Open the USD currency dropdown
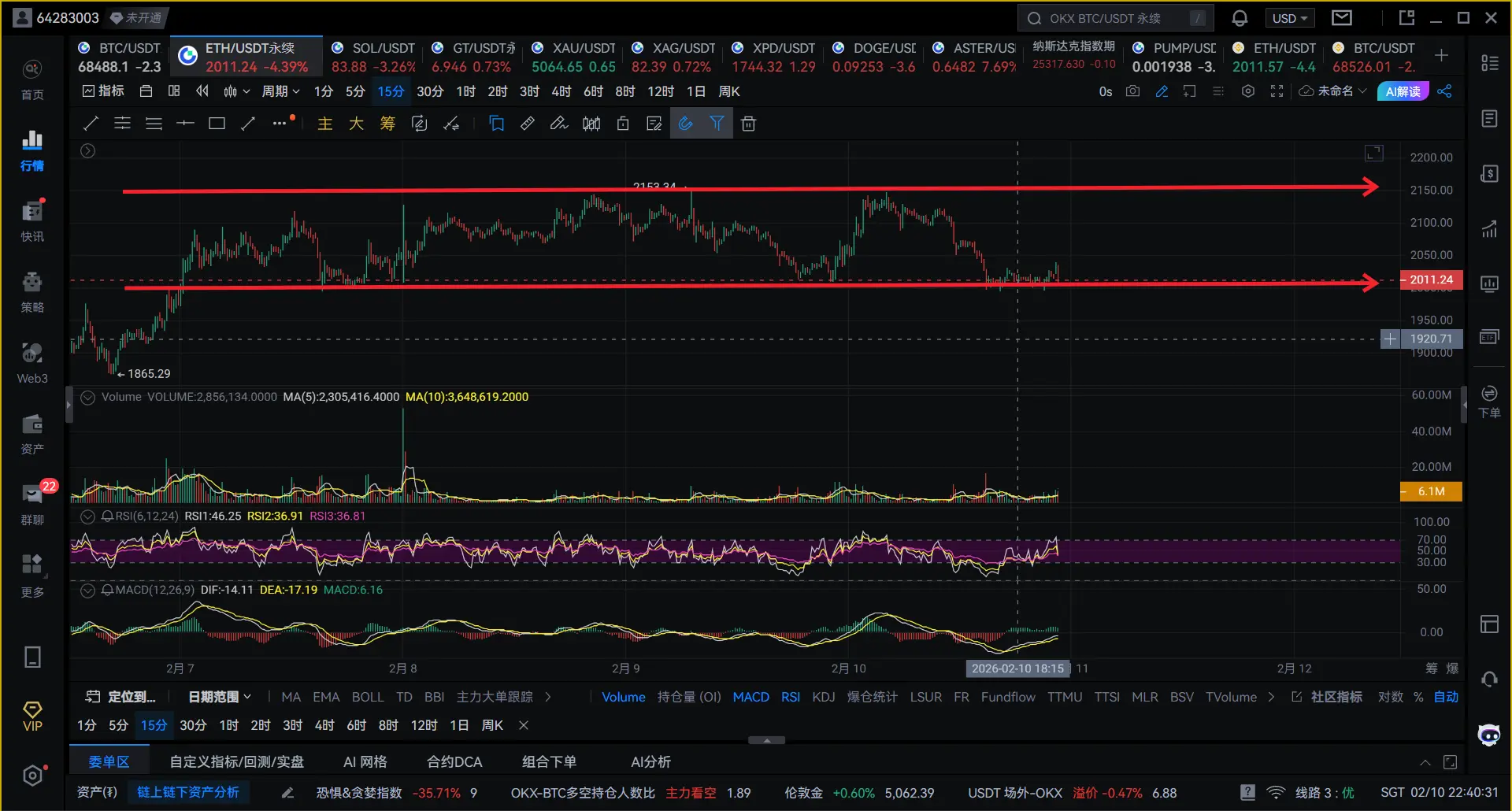The width and height of the screenshot is (1512, 811). 1290,18
